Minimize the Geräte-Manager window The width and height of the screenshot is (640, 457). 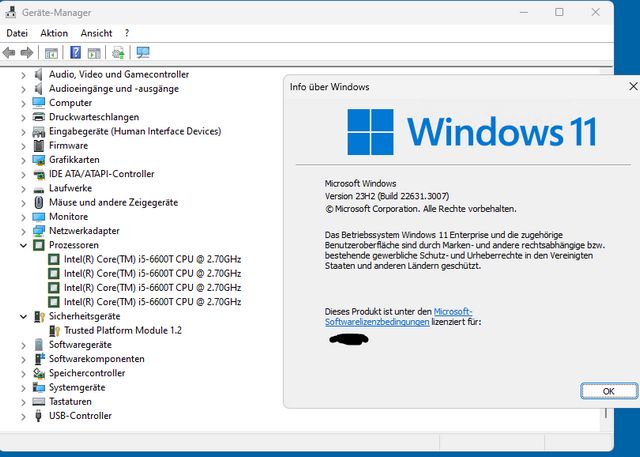524,12
